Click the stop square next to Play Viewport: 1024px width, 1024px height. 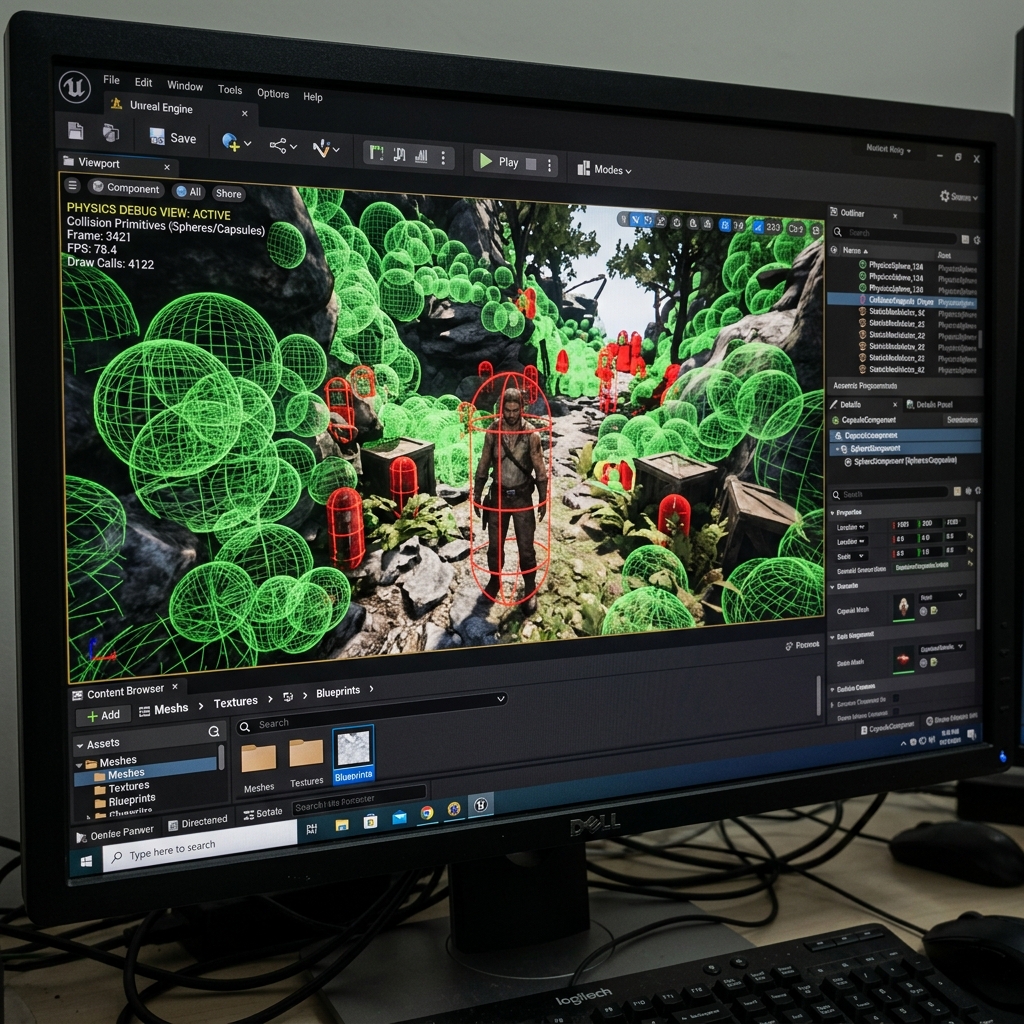tap(531, 164)
